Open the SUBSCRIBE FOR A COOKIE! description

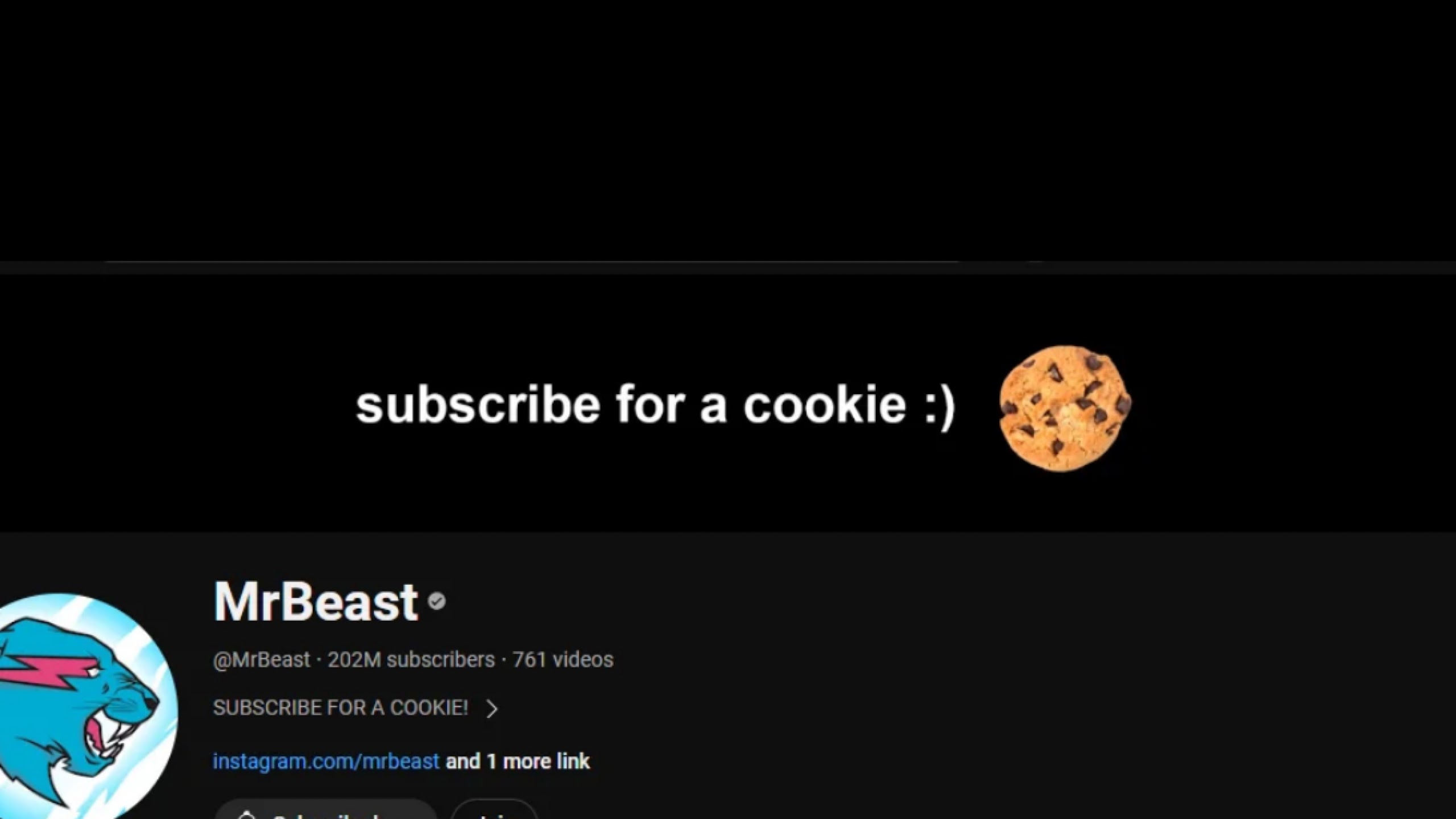tap(340, 708)
